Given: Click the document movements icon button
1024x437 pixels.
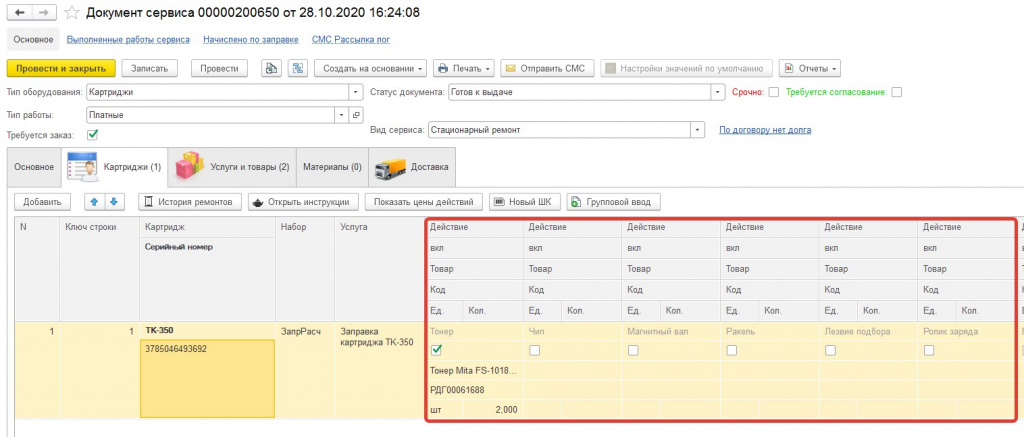Looking at the screenshot, I should click(x=271, y=68).
